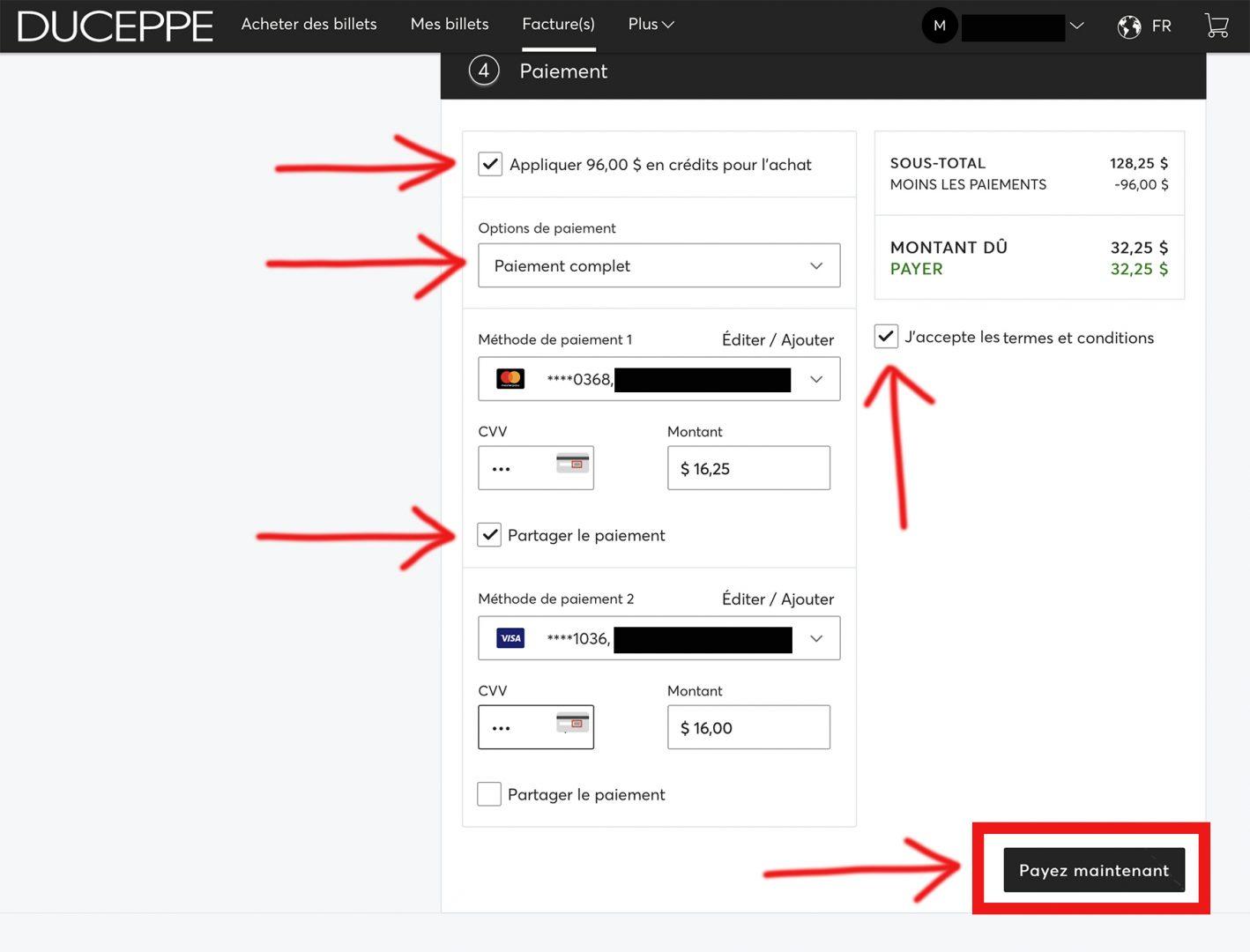This screenshot has width=1250, height=952.
Task: Click the Mastercard logo in payment method 1
Action: [510, 379]
